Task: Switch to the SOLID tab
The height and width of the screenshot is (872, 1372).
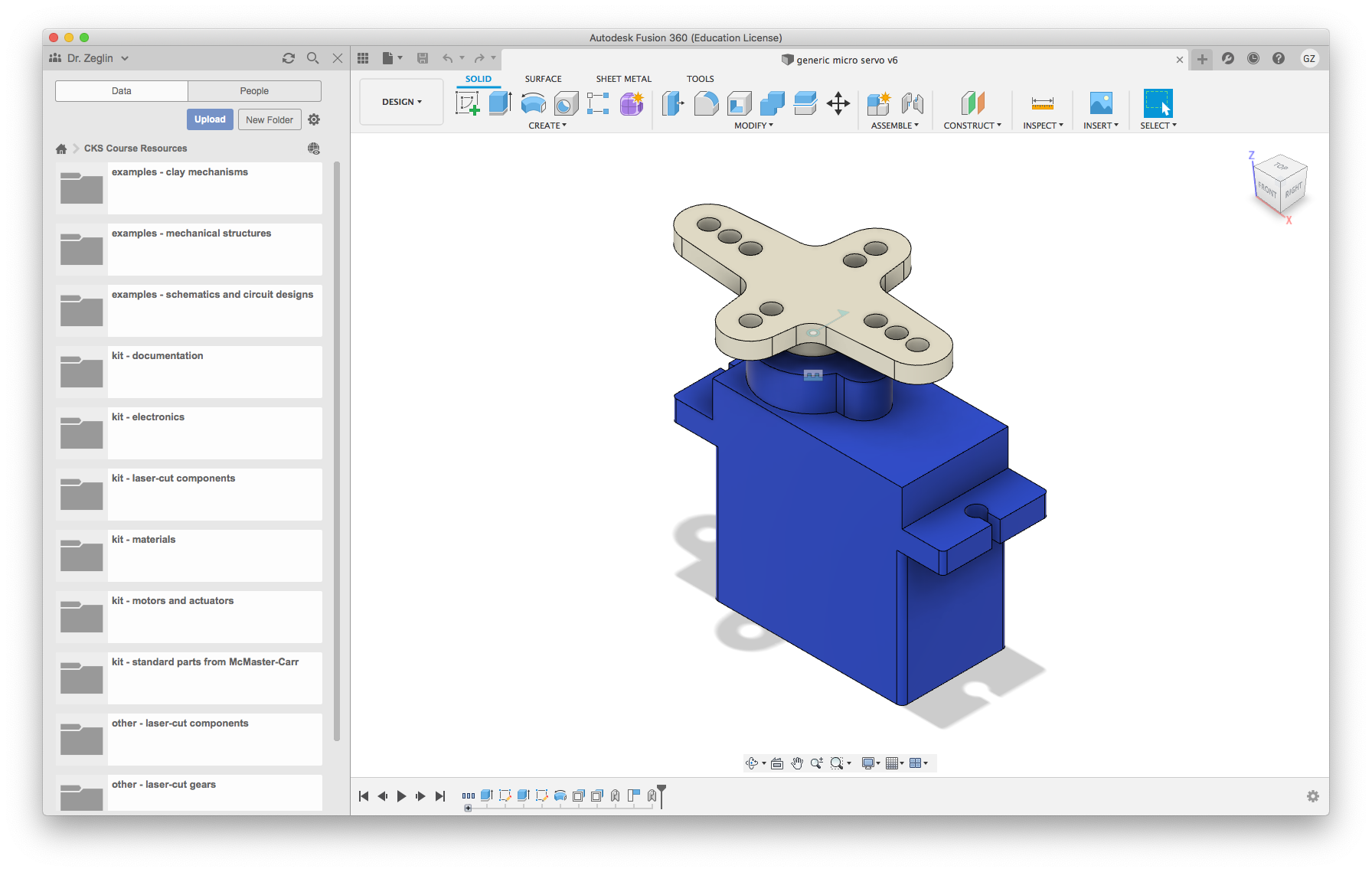Action: pos(479,79)
